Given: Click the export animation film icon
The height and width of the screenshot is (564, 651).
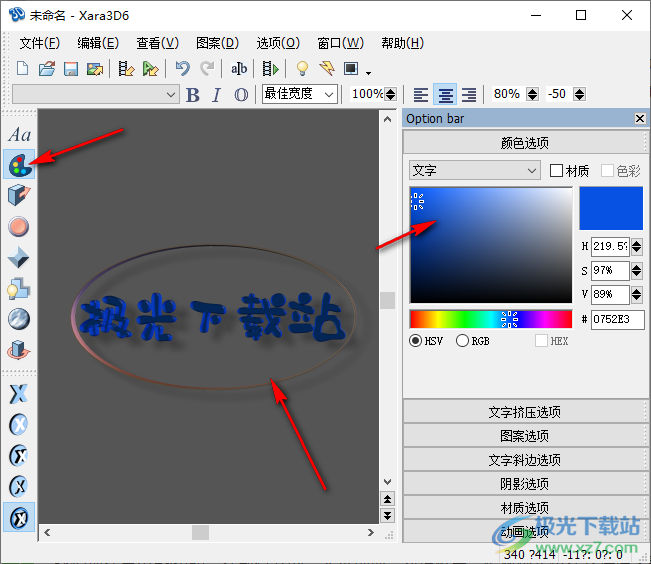Looking at the screenshot, I should tap(126, 69).
